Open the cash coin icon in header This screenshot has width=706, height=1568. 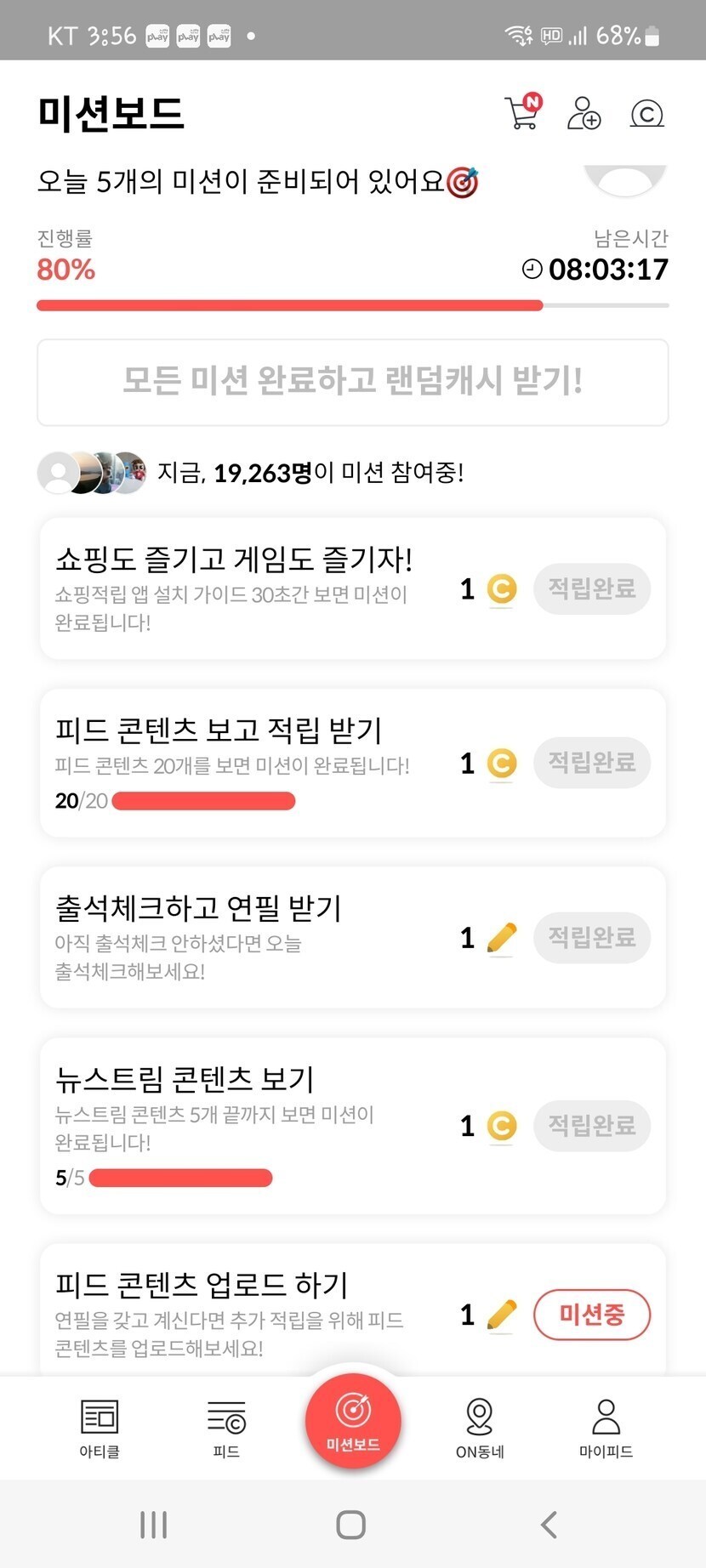coord(646,113)
